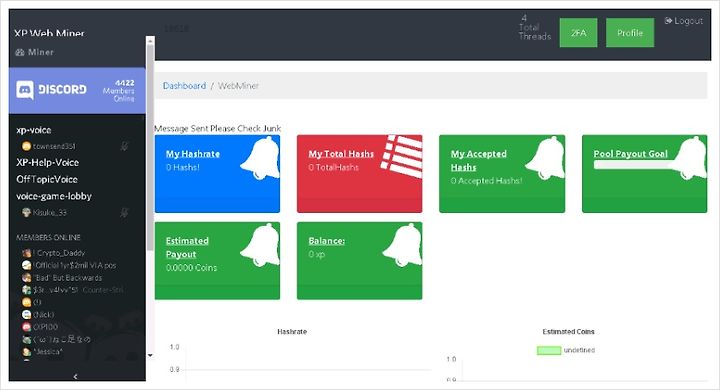This screenshot has height=390, width=720.
Task: Select the OffTopicVoice channel
Action: click(x=47, y=179)
